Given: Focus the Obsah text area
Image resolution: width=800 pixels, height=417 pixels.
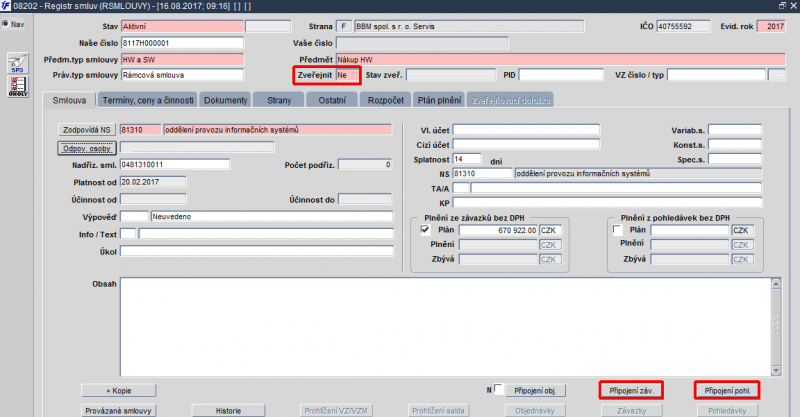Looking at the screenshot, I should pos(445,327).
